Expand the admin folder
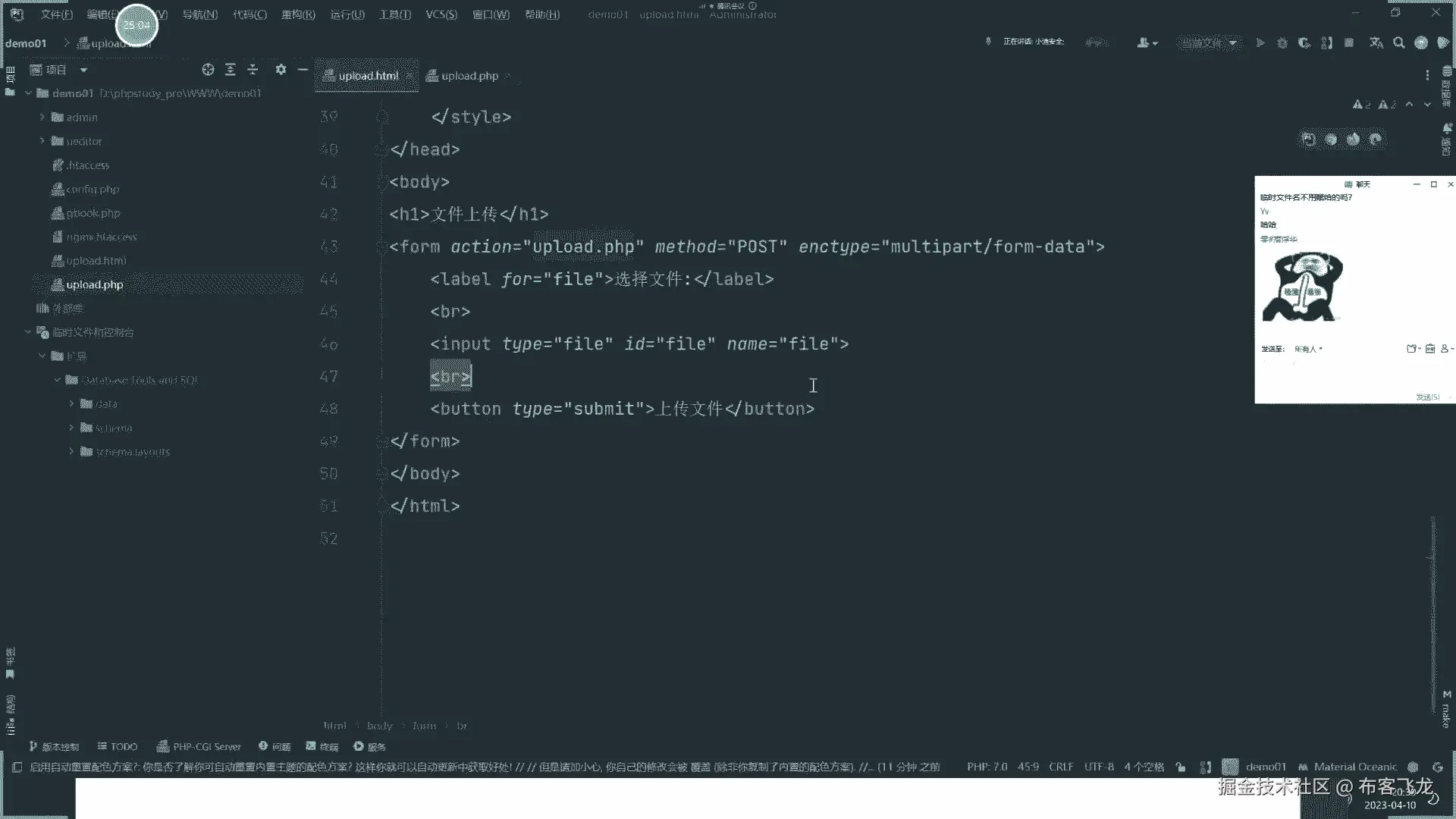Viewport: 1456px width, 819px height. tap(42, 118)
